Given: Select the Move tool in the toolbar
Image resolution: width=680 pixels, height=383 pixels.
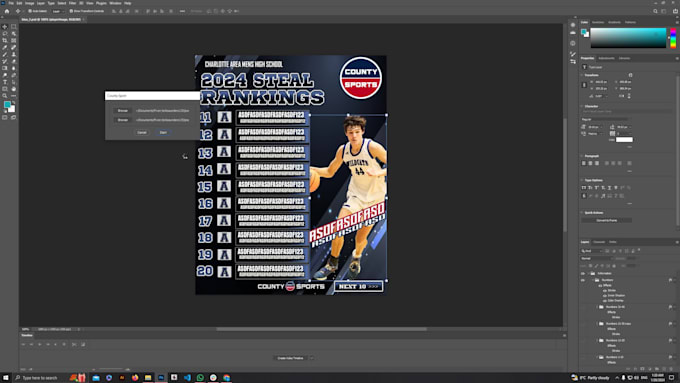Looking at the screenshot, I should pyautogui.click(x=5, y=26).
